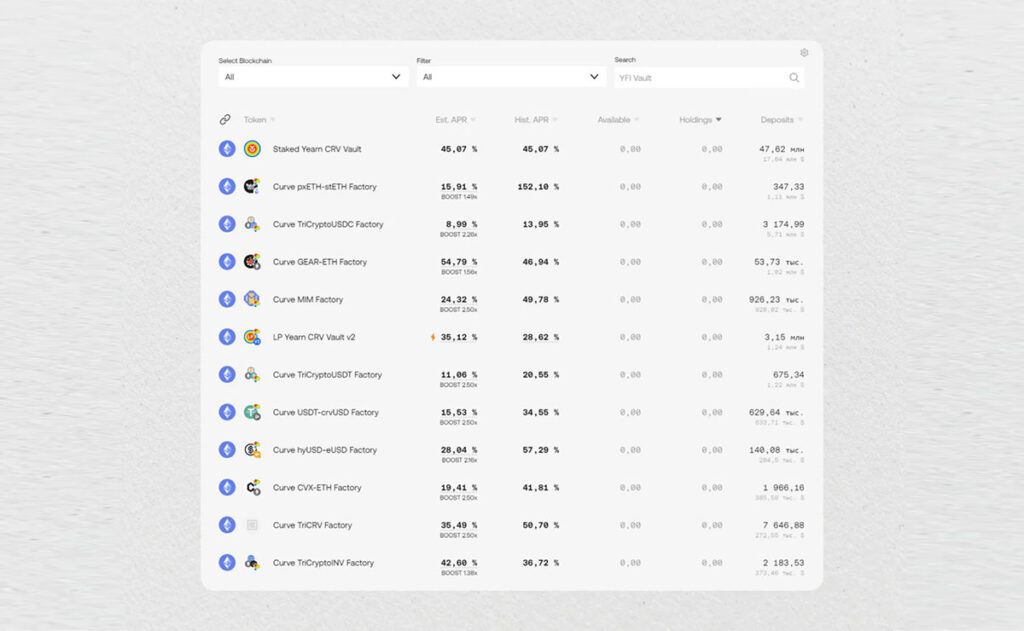
Task: Sort by Available column header
Action: click(x=618, y=120)
